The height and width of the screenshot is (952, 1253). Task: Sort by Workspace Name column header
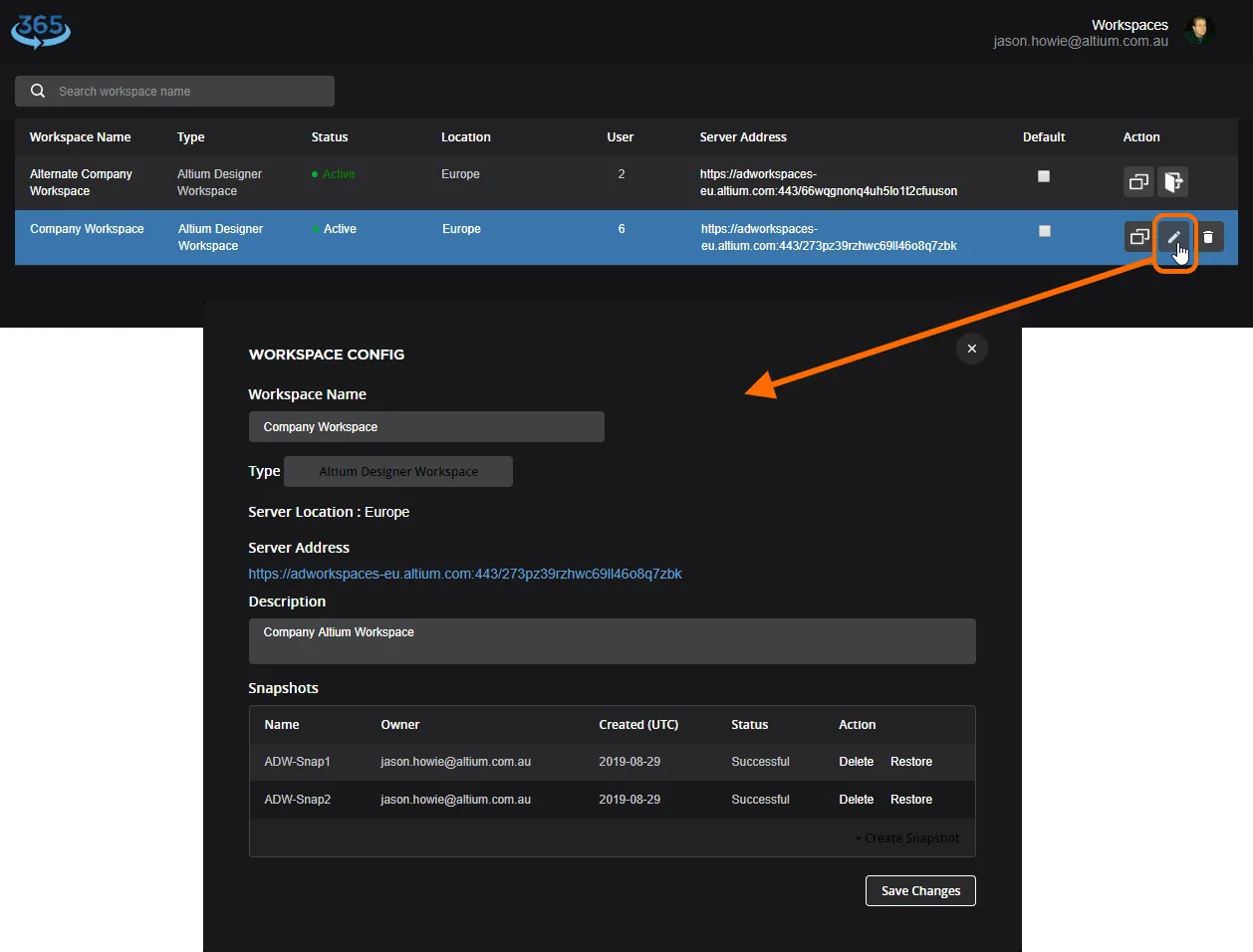(80, 137)
